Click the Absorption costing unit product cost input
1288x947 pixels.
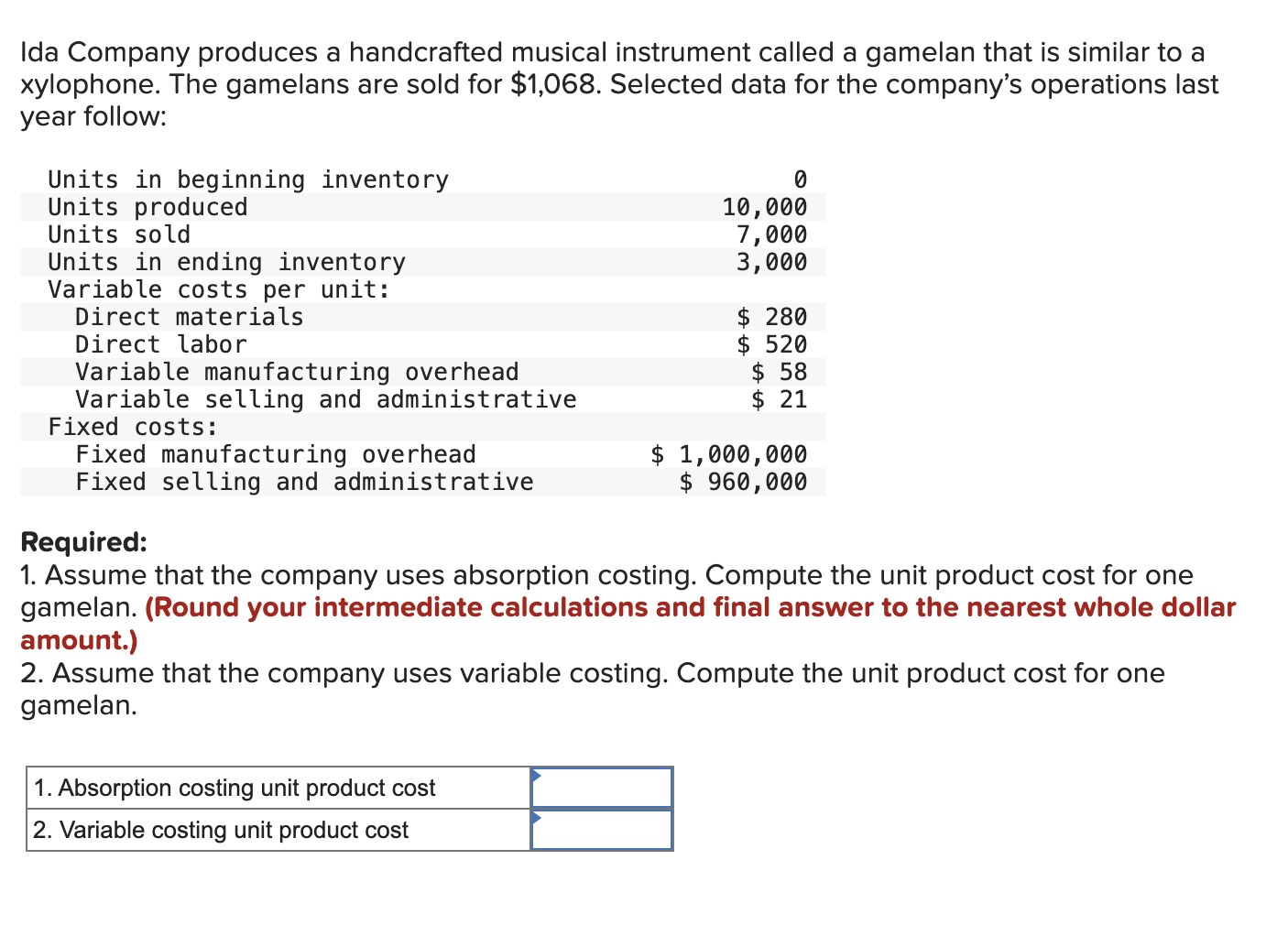[602, 788]
